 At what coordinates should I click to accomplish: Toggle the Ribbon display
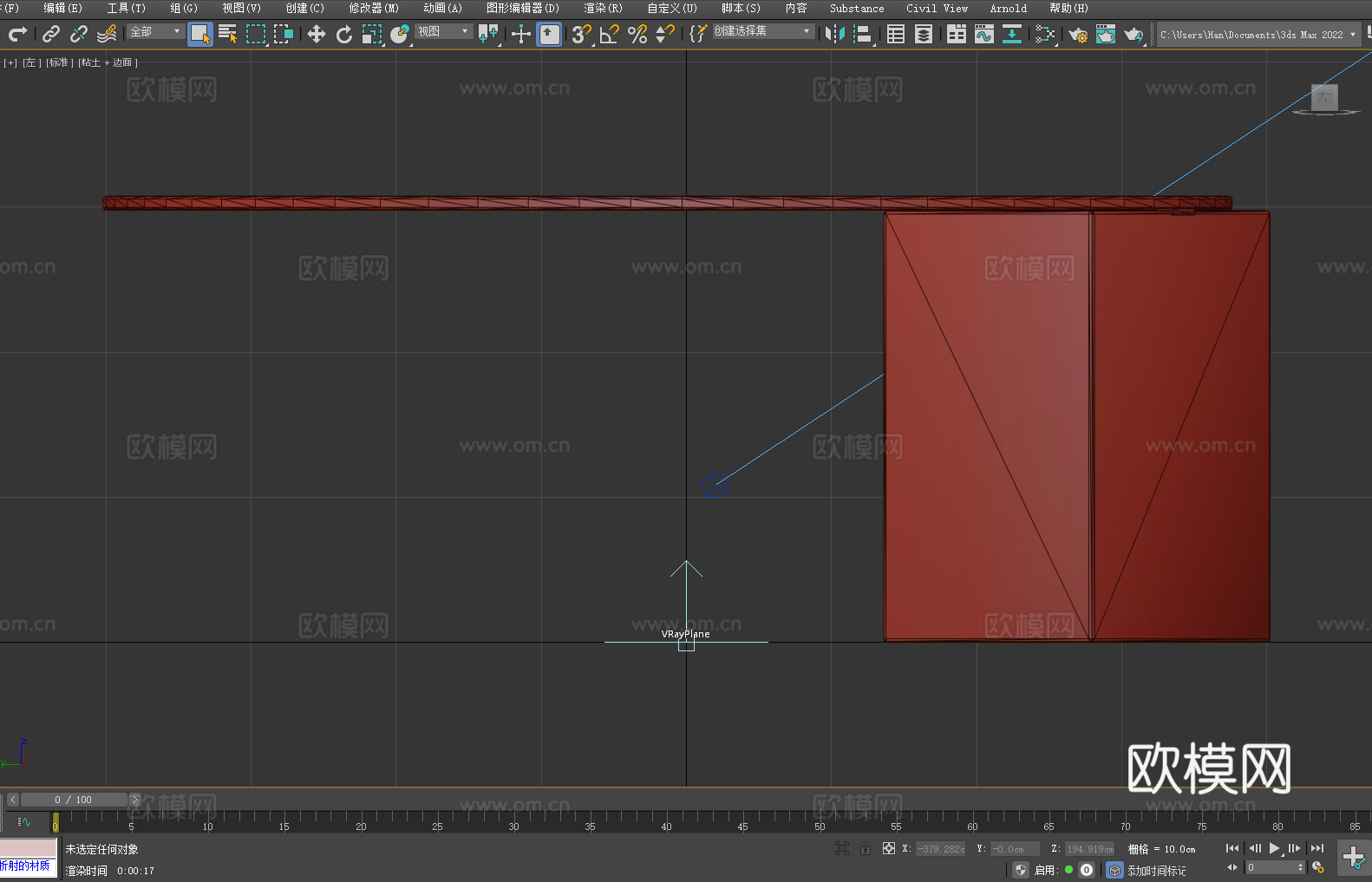957,34
